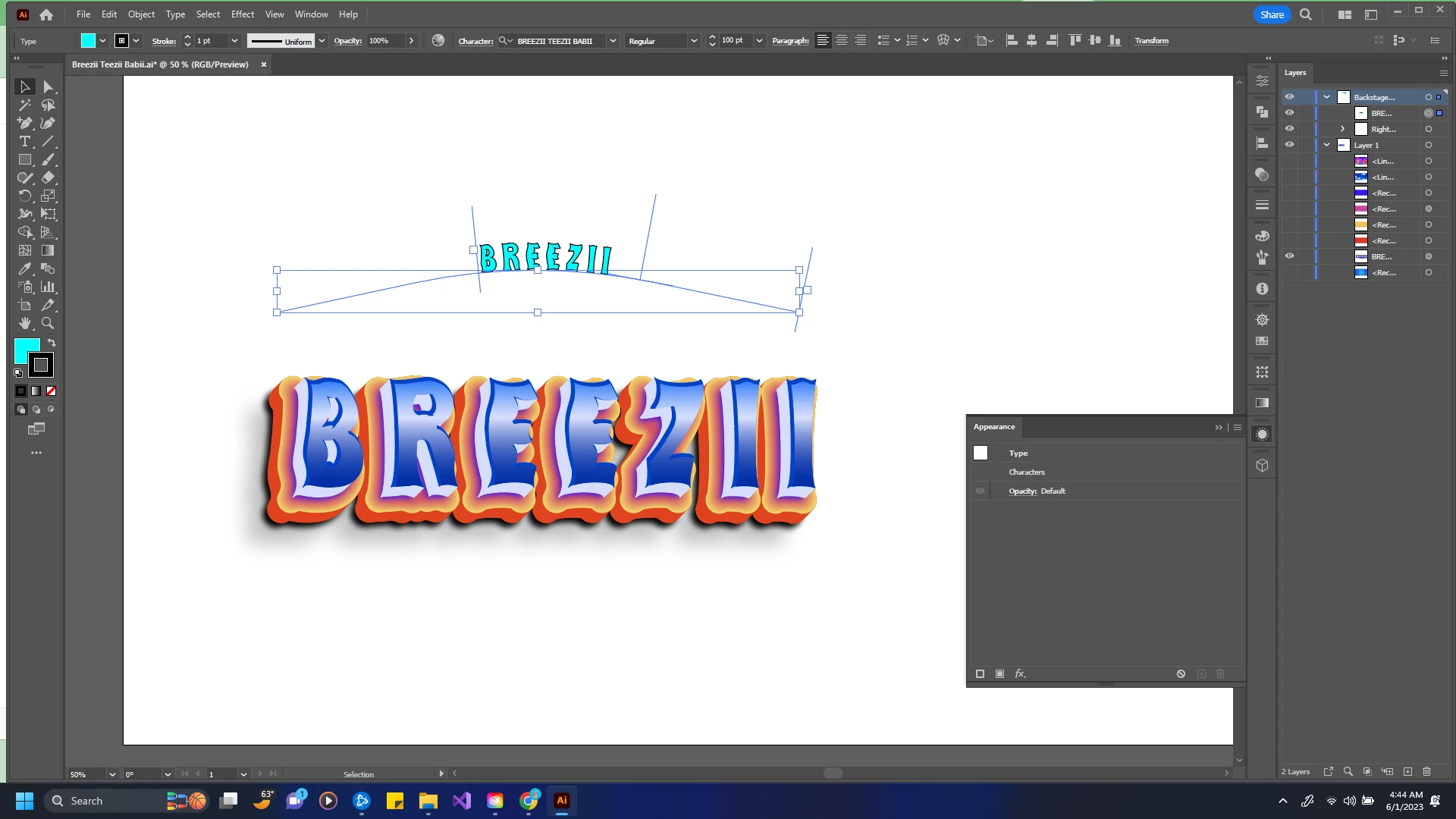Viewport: 1456px width, 819px height.
Task: Select the Type tool
Action: pyautogui.click(x=24, y=142)
